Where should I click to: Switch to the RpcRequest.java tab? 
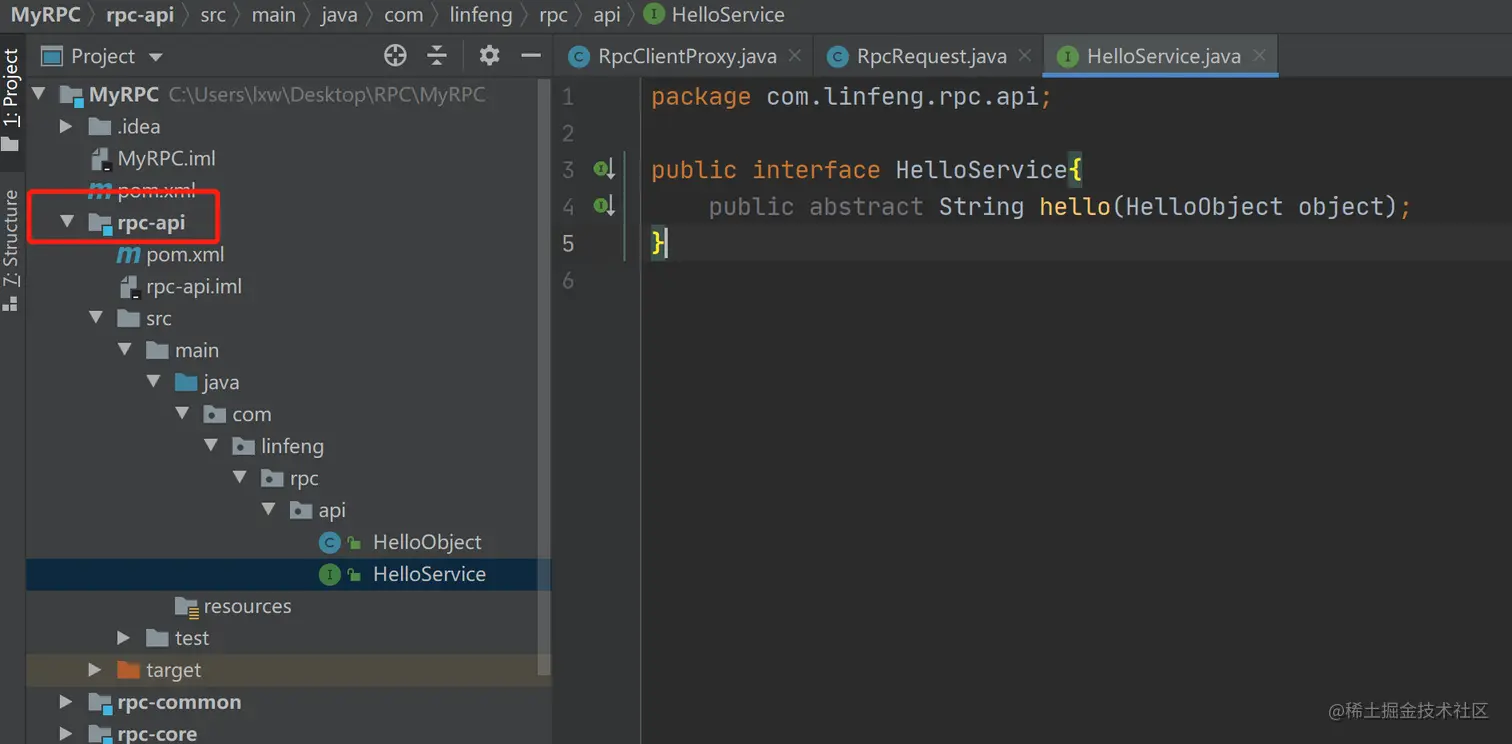click(931, 56)
